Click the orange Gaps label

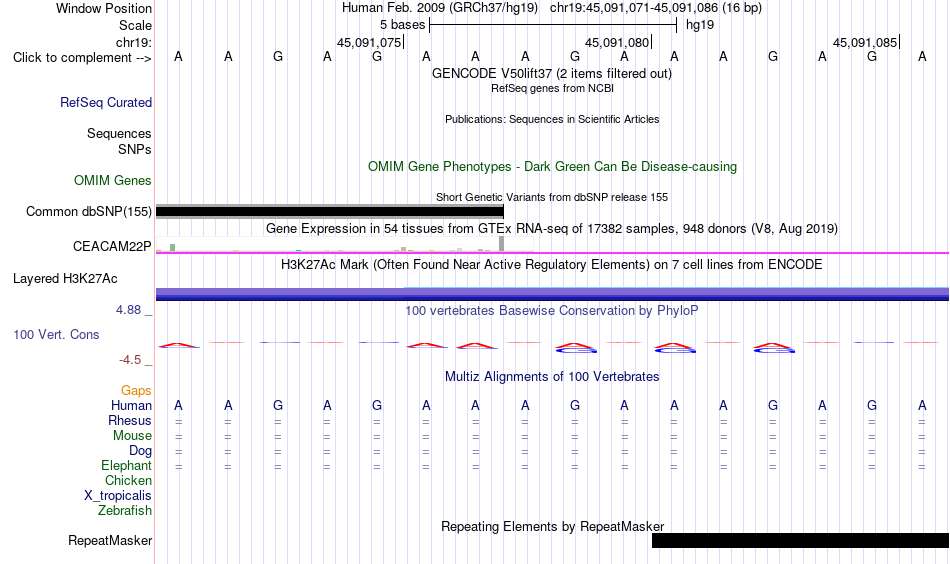click(136, 391)
